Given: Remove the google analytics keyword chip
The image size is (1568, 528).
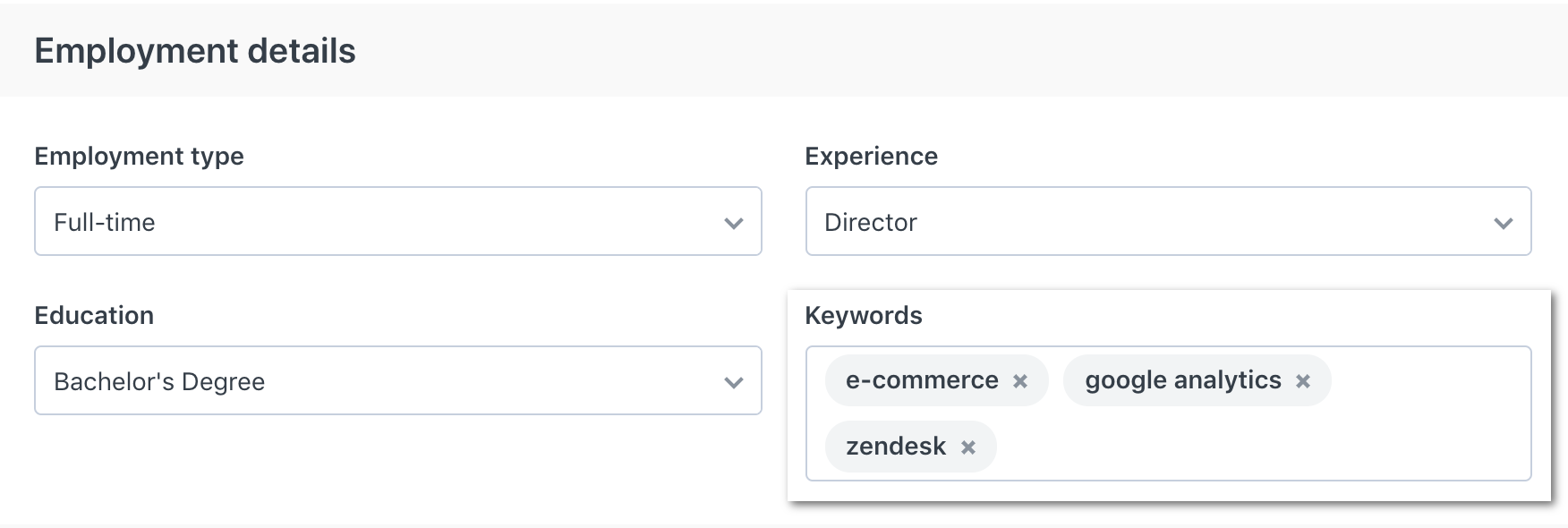Looking at the screenshot, I should (1305, 380).
